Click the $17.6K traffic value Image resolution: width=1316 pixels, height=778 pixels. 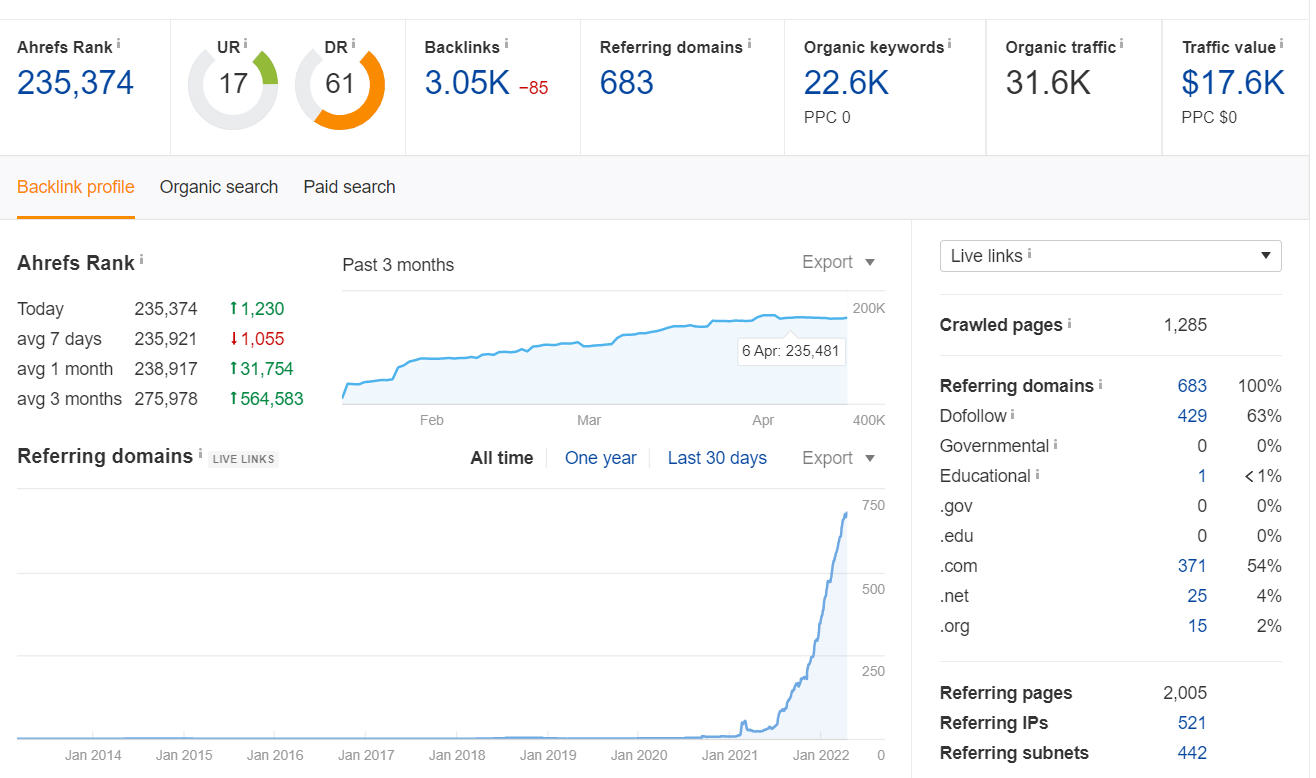point(1233,83)
